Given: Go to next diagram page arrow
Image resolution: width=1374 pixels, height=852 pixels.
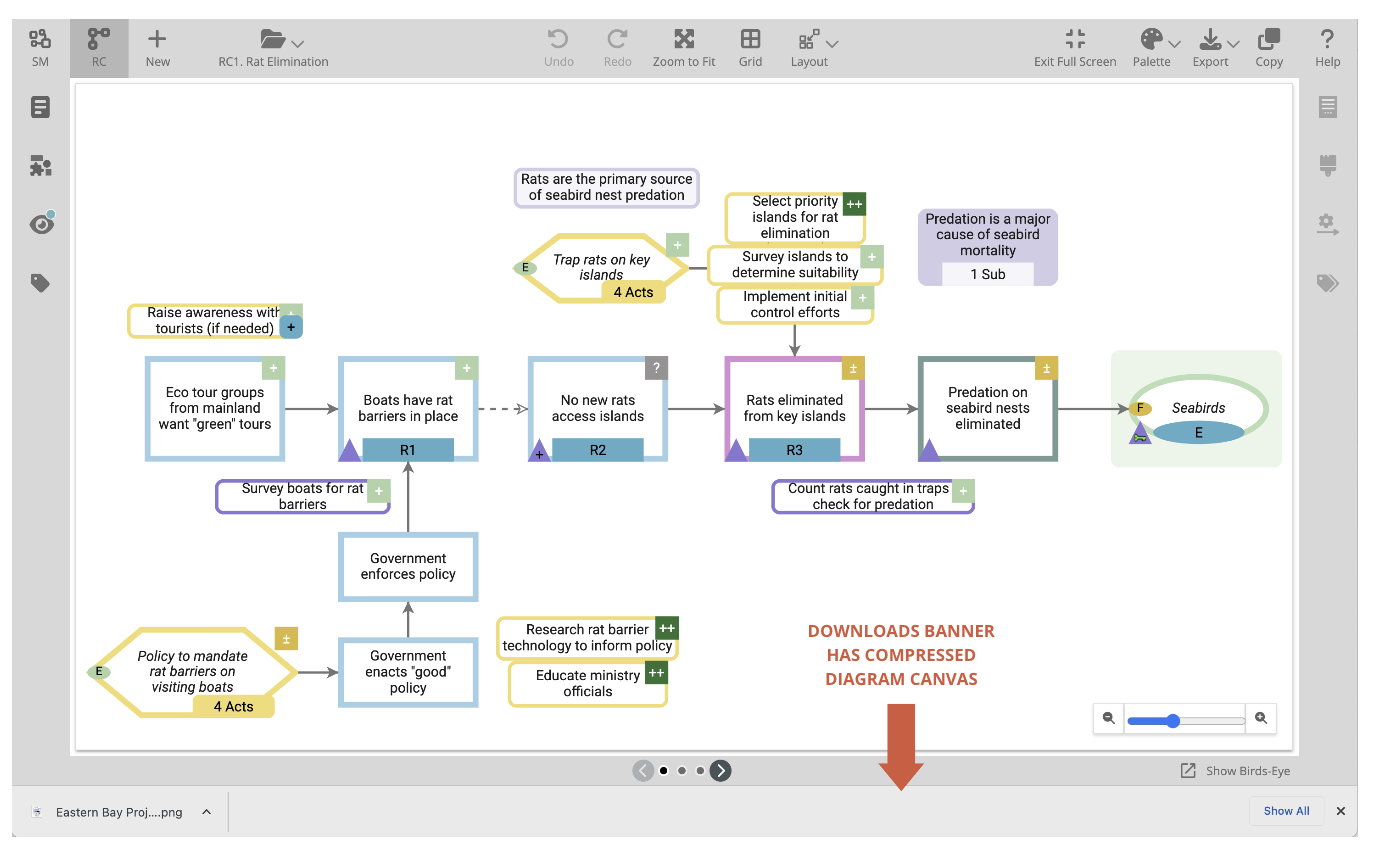Looking at the screenshot, I should pos(721,771).
